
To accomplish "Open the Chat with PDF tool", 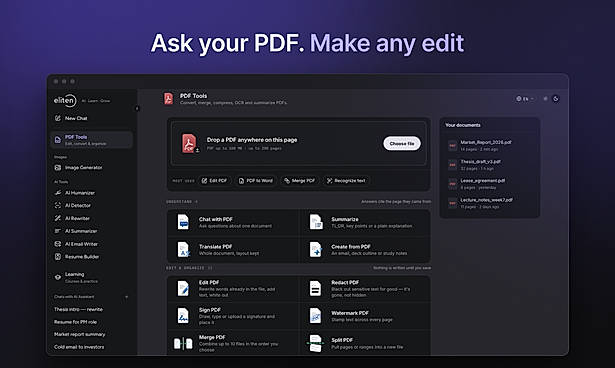I will point(233,222).
